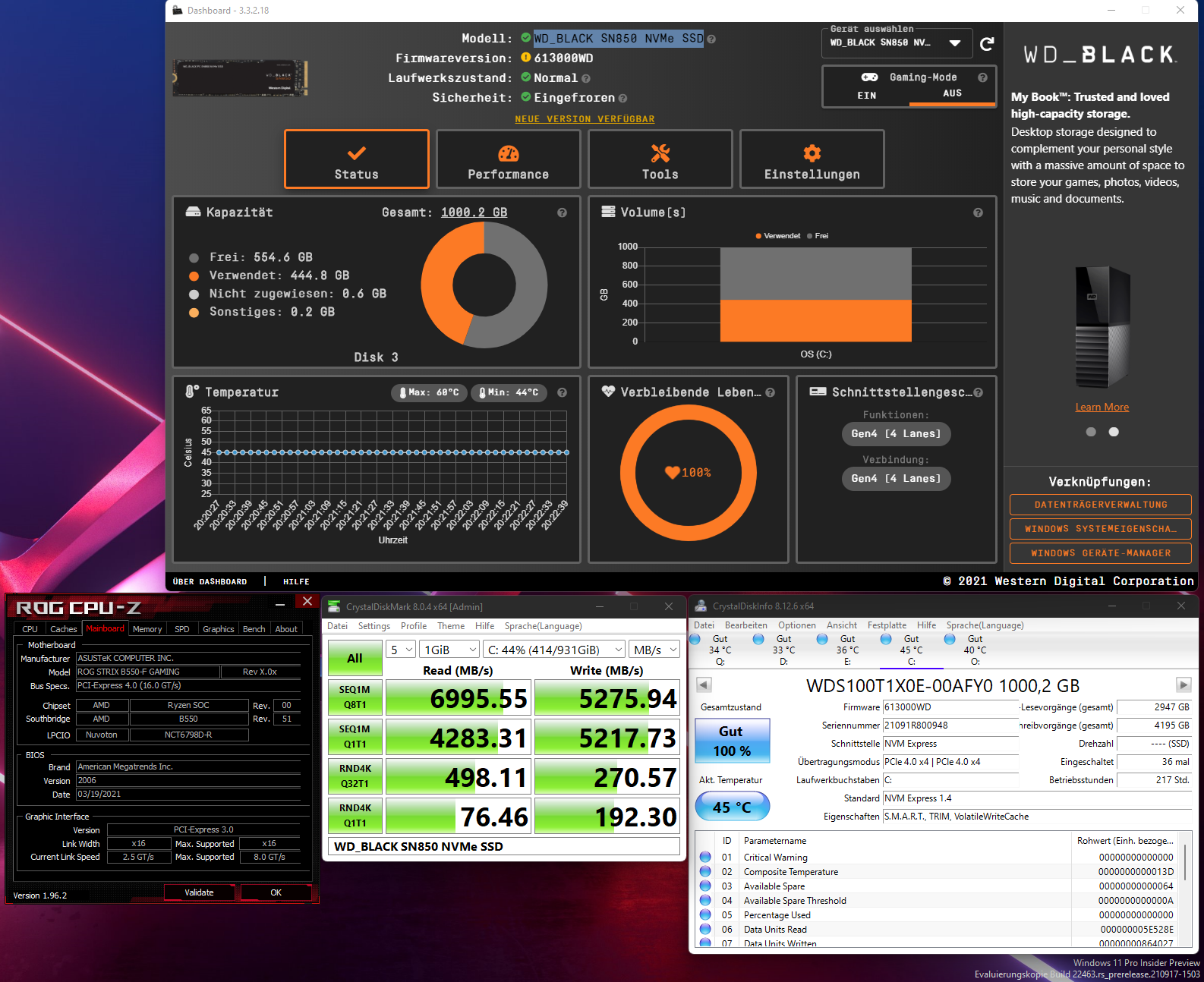
Task: Open the Einstellungen tab in Dashboard
Action: click(812, 159)
